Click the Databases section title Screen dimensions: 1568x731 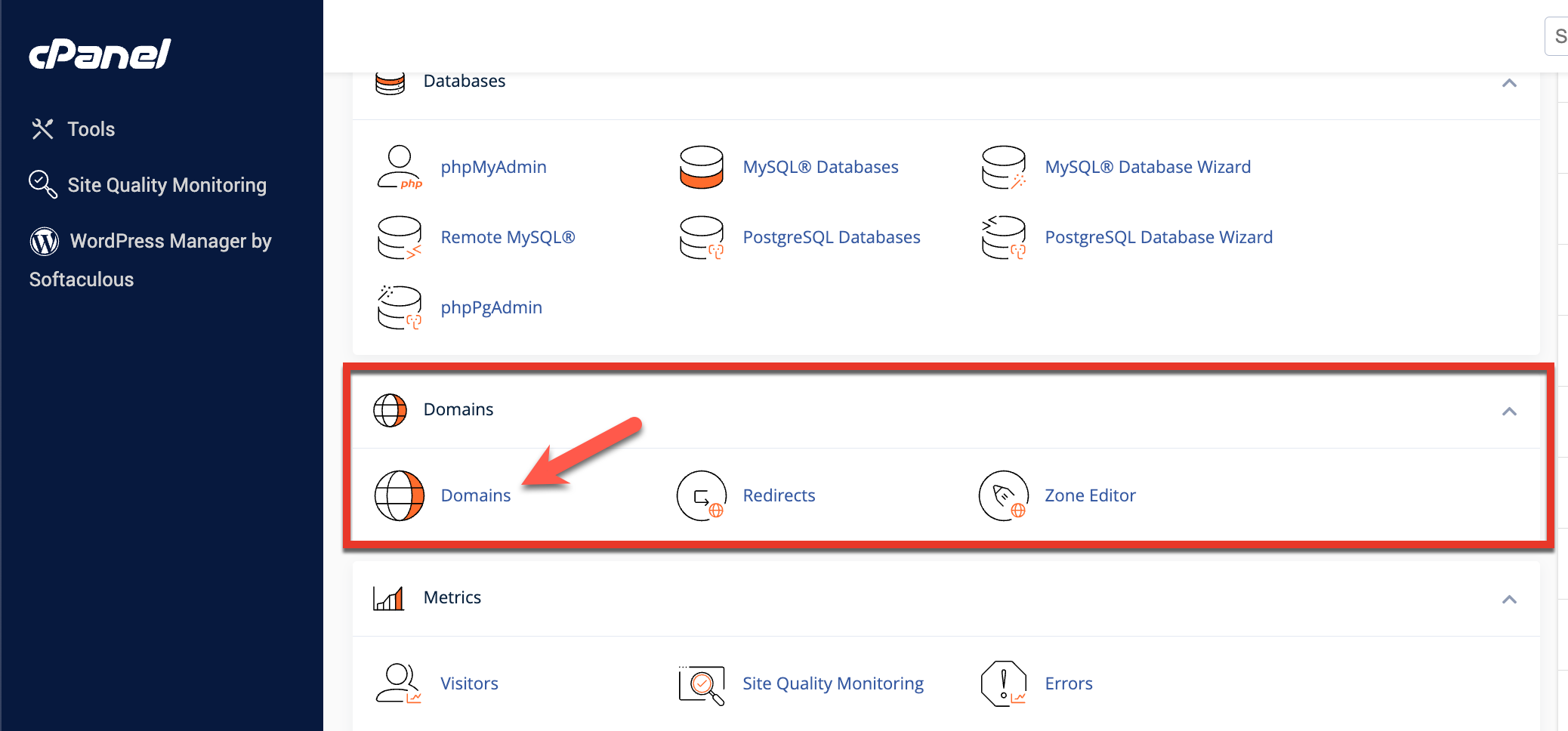click(465, 81)
